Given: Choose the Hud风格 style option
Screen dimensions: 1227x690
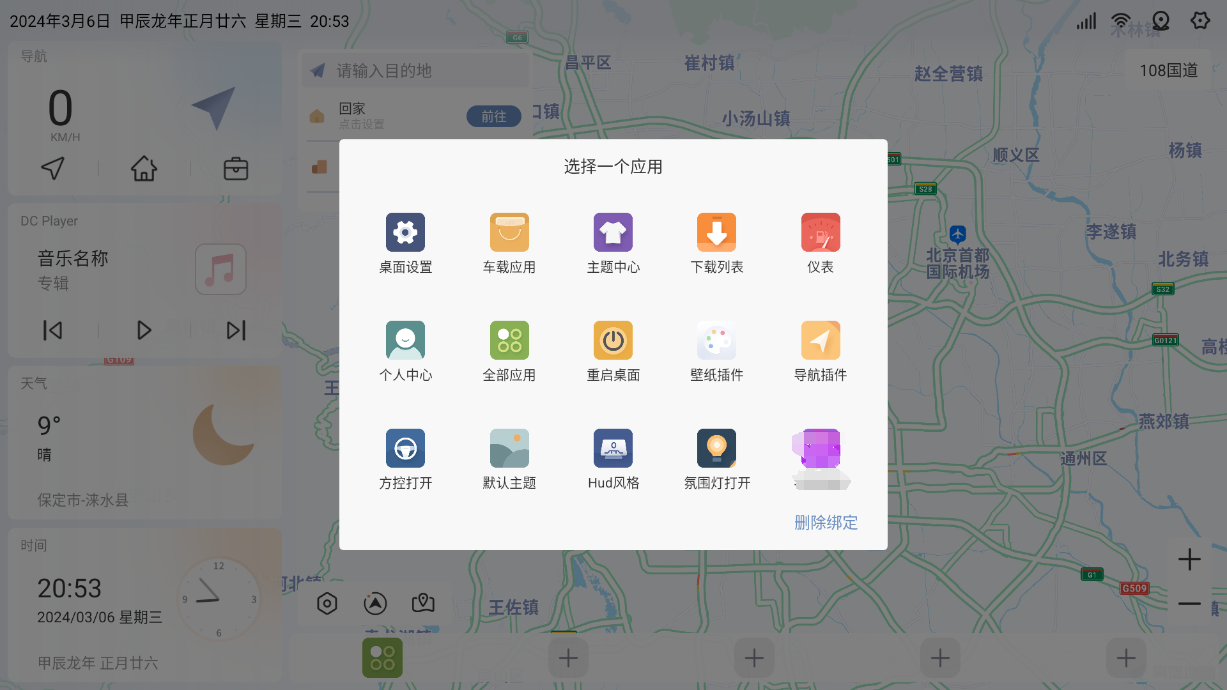Looking at the screenshot, I should 613,449.
